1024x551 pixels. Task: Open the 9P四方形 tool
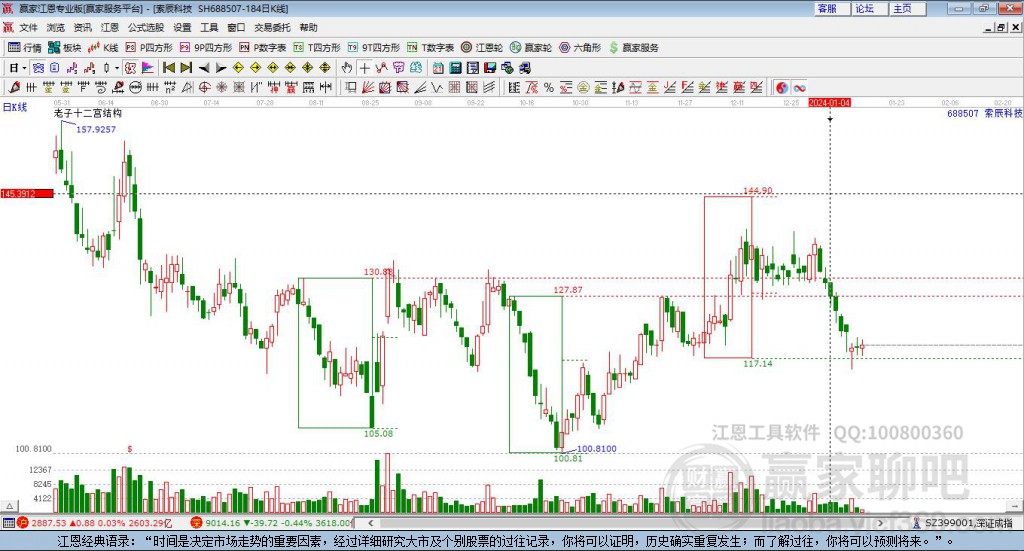(x=206, y=48)
